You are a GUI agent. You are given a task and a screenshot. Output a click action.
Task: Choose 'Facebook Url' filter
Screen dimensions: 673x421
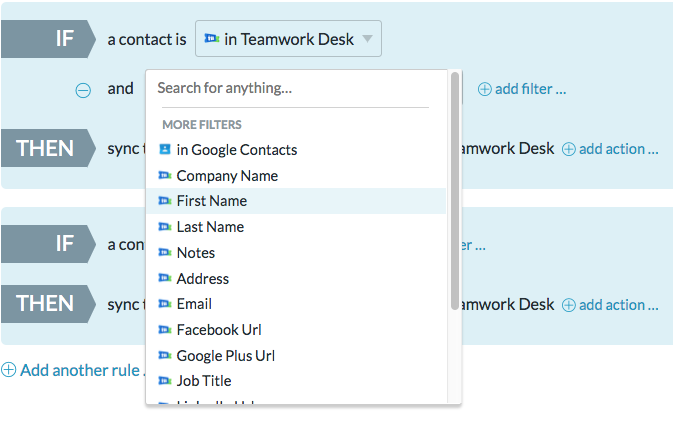[x=296, y=330]
